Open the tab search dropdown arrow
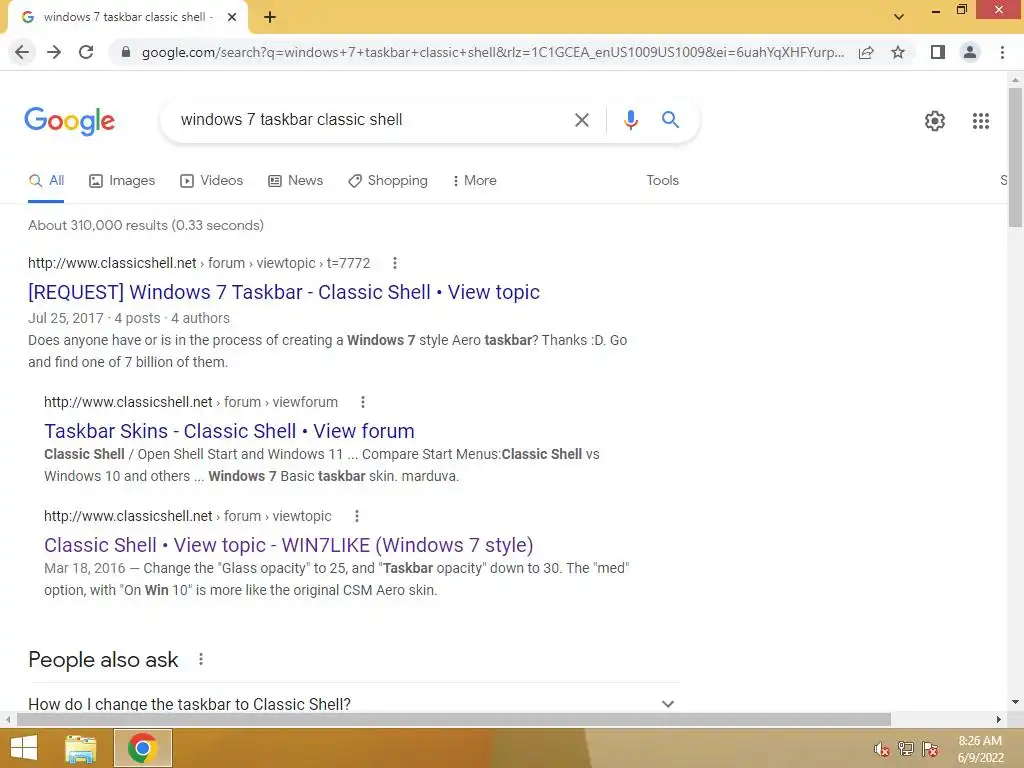1024x768 pixels. tap(899, 17)
